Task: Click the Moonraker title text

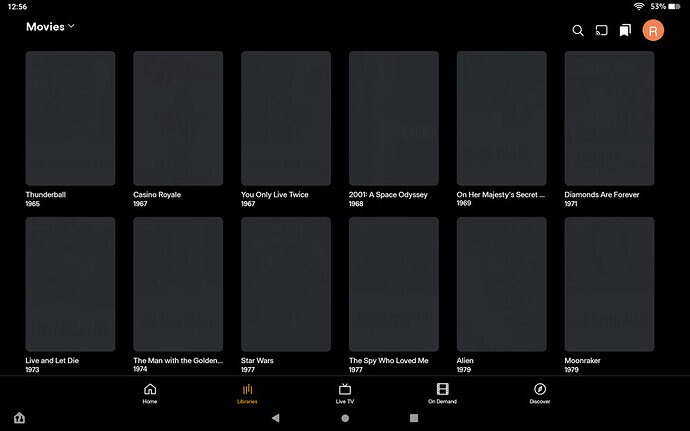Action: click(582, 361)
